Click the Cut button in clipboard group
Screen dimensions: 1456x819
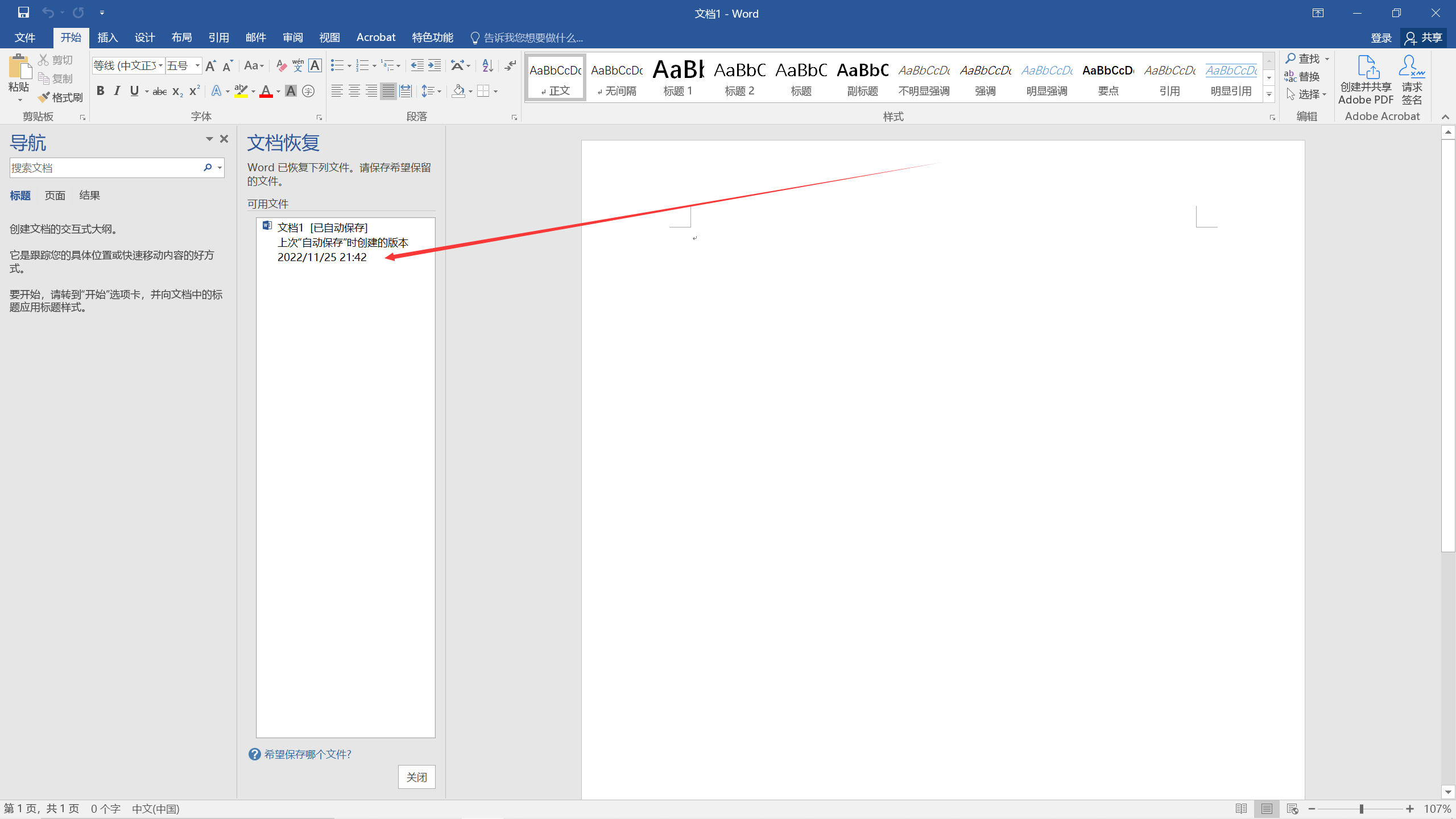(55, 60)
